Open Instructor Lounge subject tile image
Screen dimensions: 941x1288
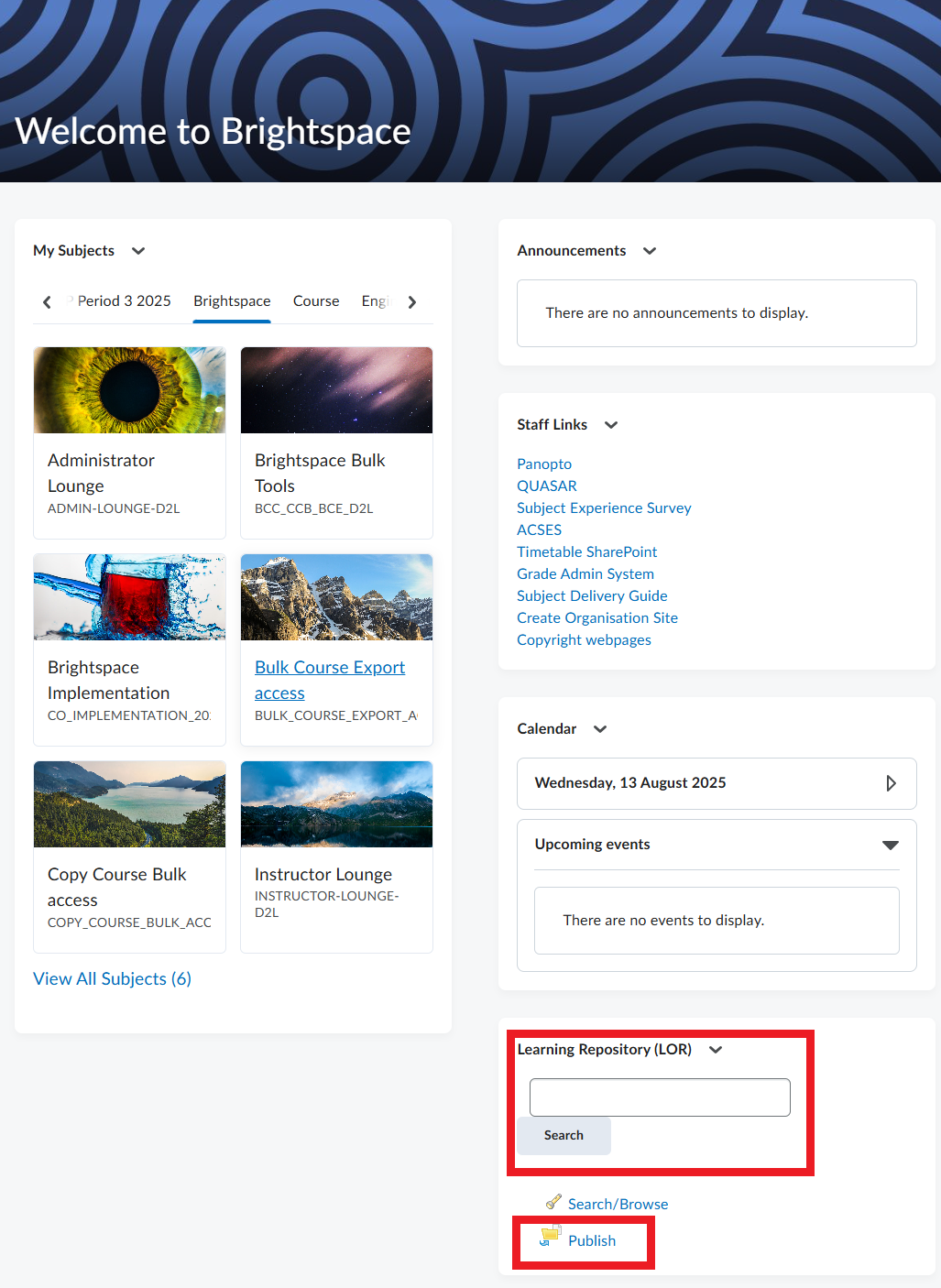point(336,804)
